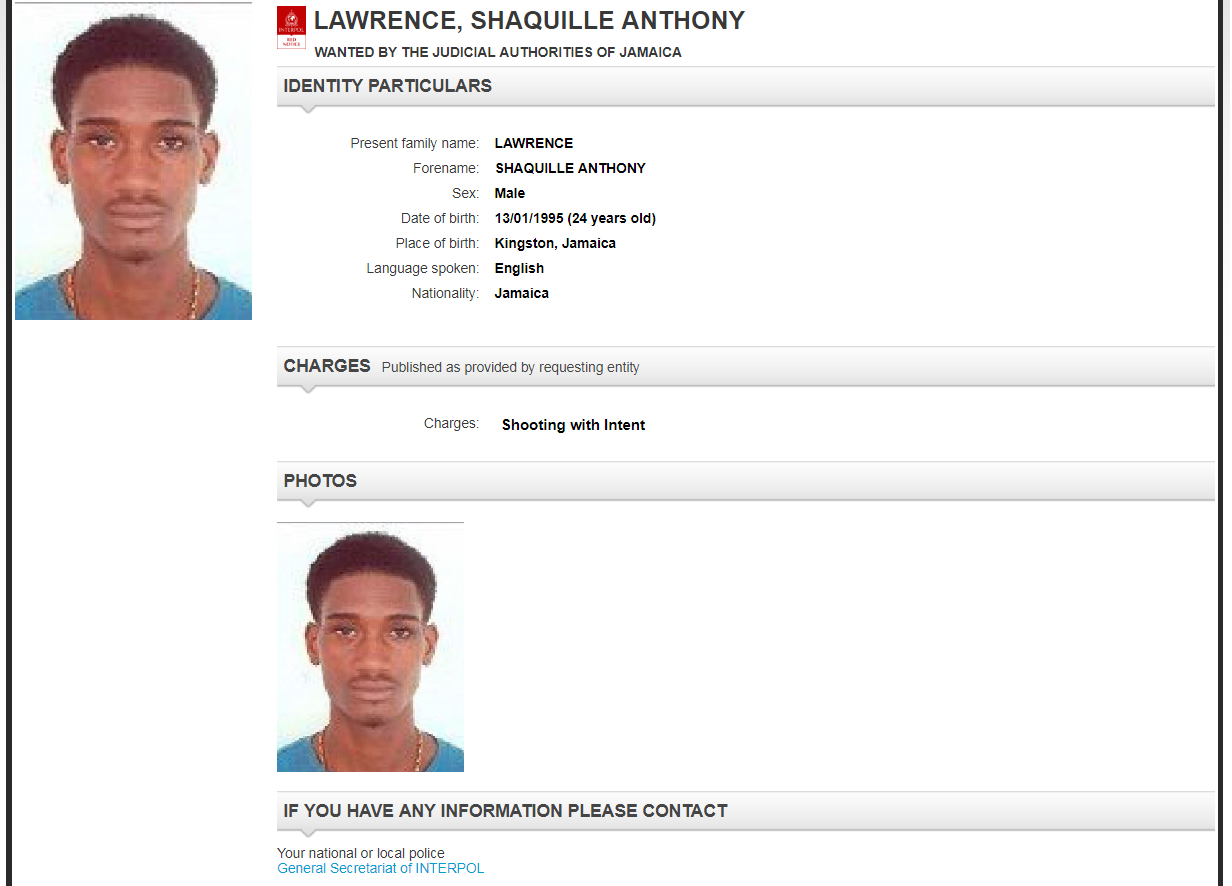Select the family name value LAWRENCE
Screen dimensions: 1232x886
(534, 143)
